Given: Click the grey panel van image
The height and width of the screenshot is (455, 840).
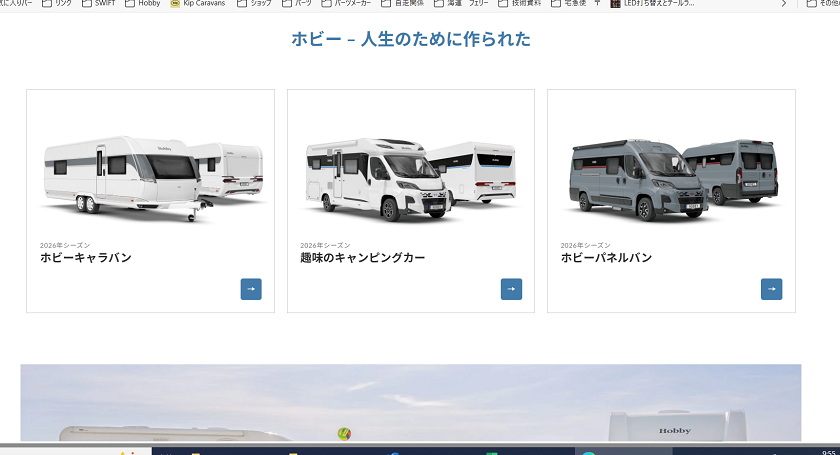Looking at the screenshot, I should click(673, 180).
